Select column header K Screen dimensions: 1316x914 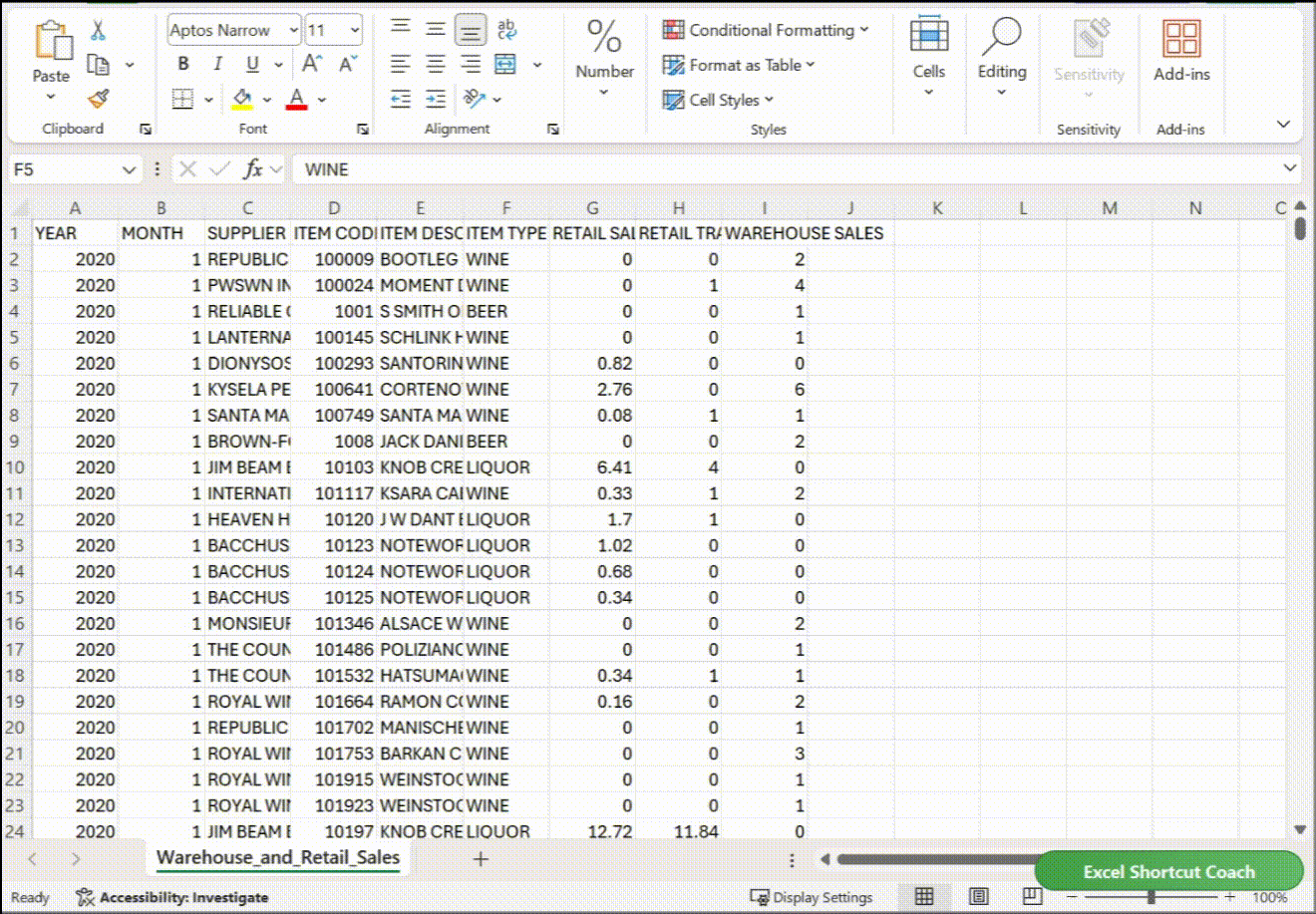937,208
